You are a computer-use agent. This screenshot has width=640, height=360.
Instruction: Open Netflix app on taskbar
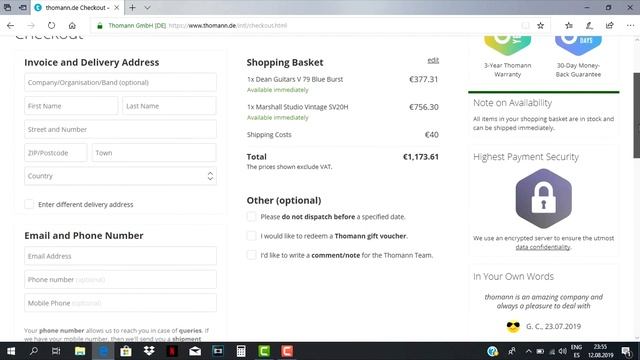[x=172, y=351]
